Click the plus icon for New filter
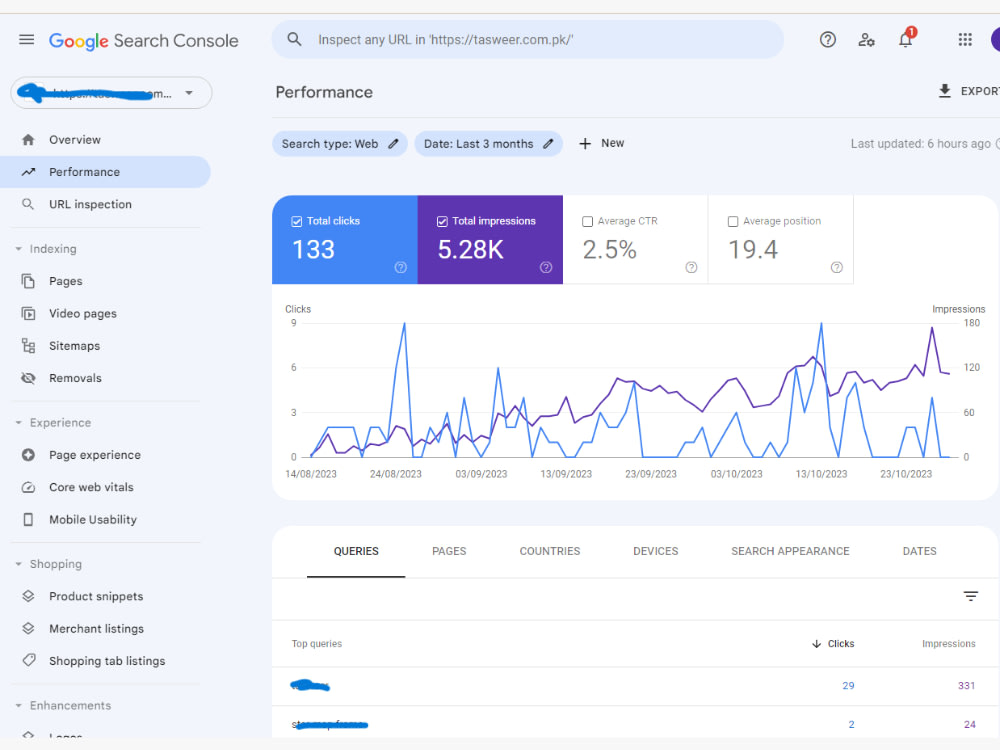 click(585, 144)
